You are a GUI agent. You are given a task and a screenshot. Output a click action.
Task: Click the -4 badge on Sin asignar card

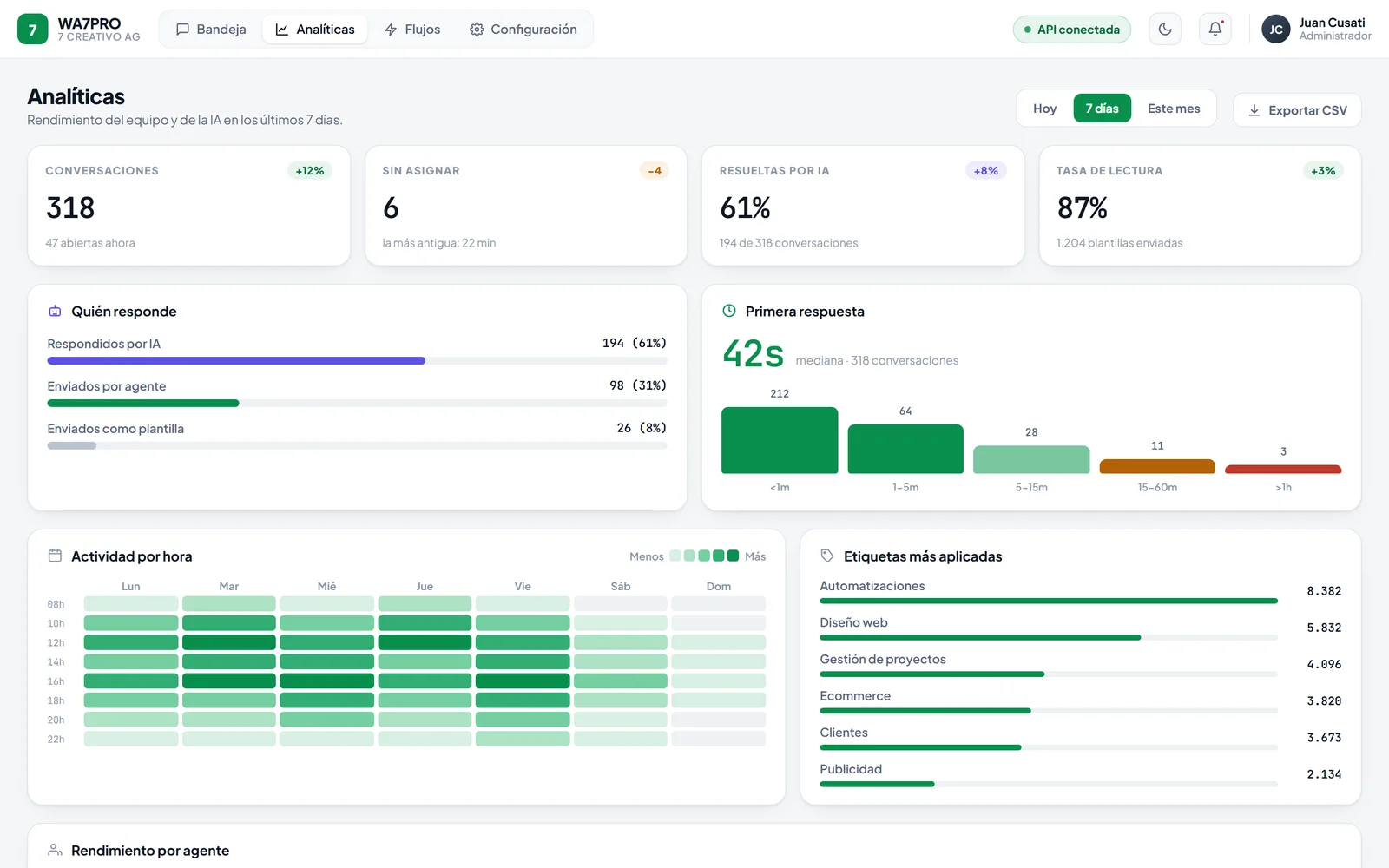[x=655, y=171]
